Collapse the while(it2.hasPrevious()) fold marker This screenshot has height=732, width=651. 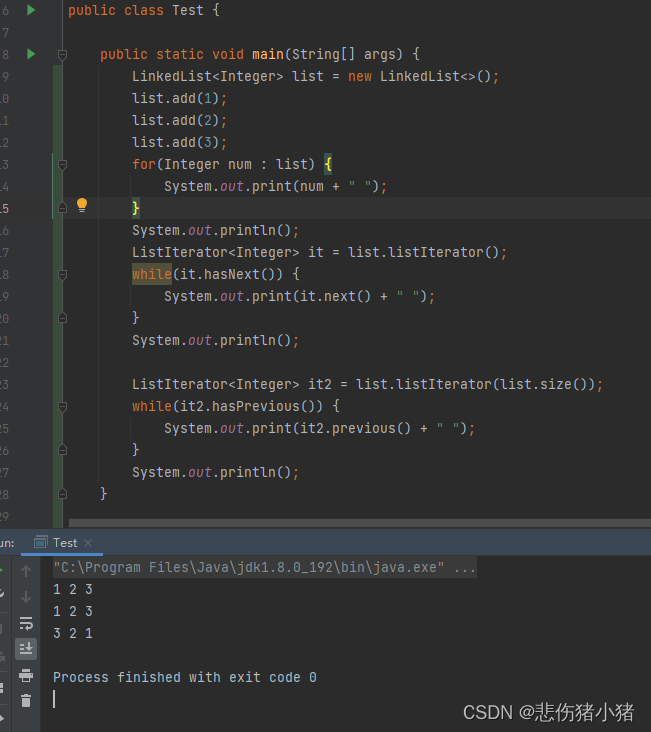click(62, 407)
